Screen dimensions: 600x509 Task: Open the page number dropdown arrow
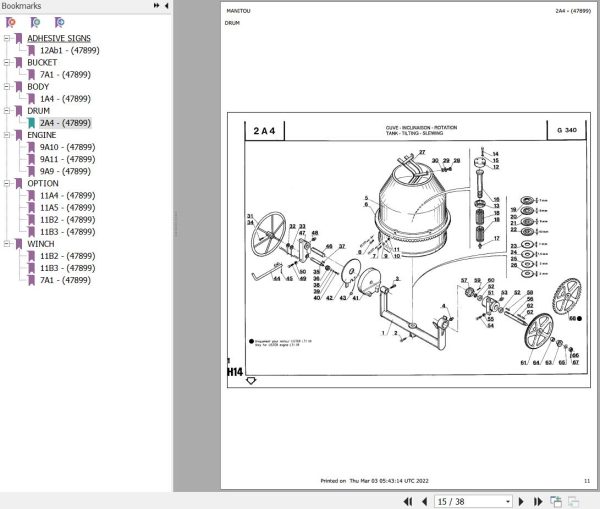[x=507, y=501]
